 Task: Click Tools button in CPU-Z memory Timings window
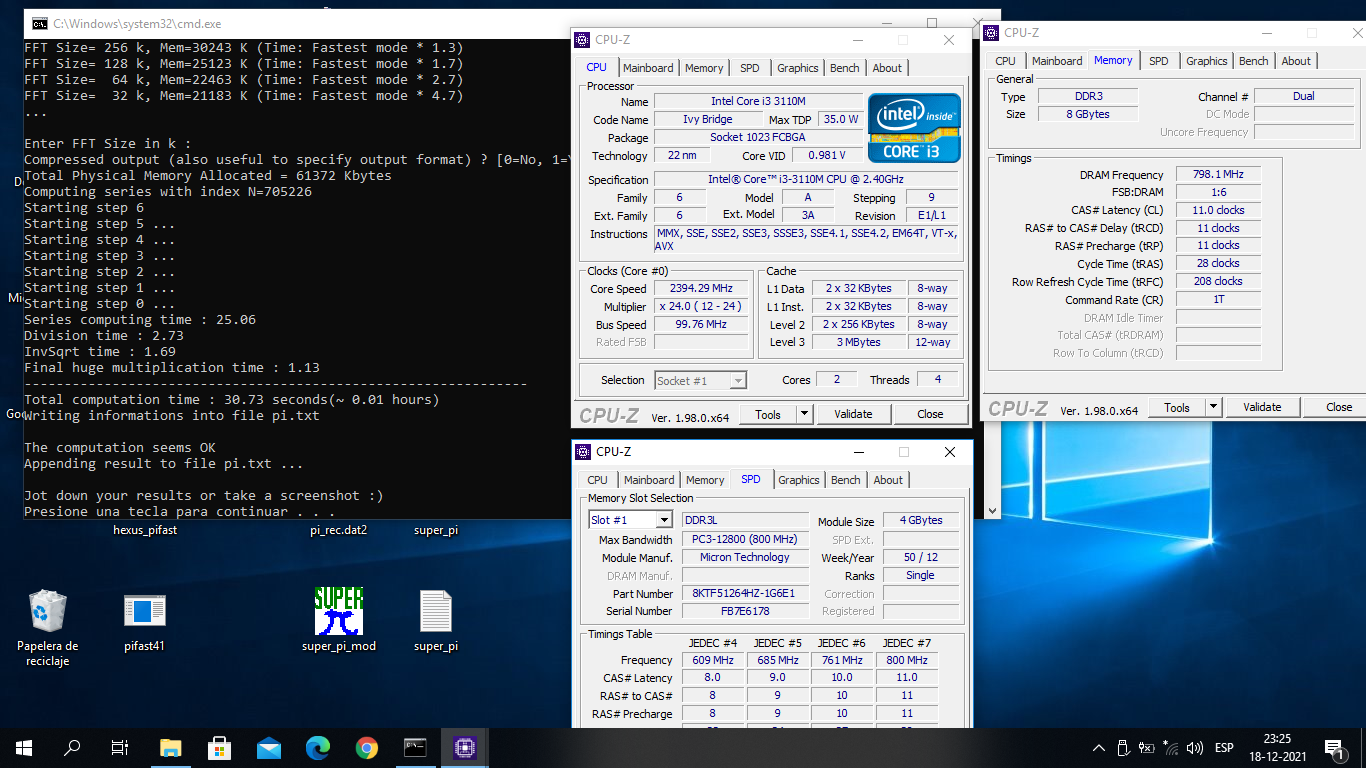tap(1177, 407)
